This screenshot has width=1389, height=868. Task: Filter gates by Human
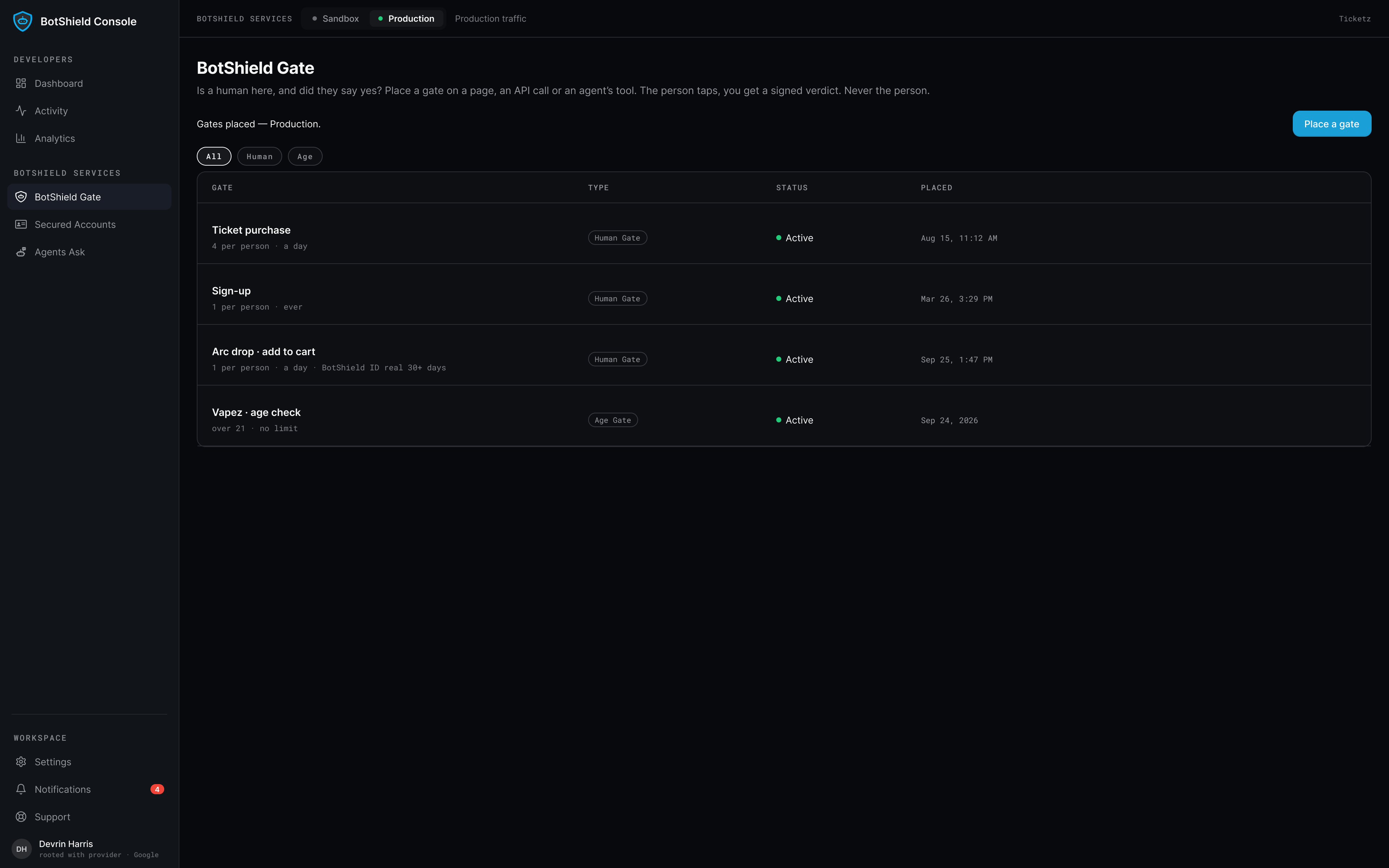click(x=259, y=156)
